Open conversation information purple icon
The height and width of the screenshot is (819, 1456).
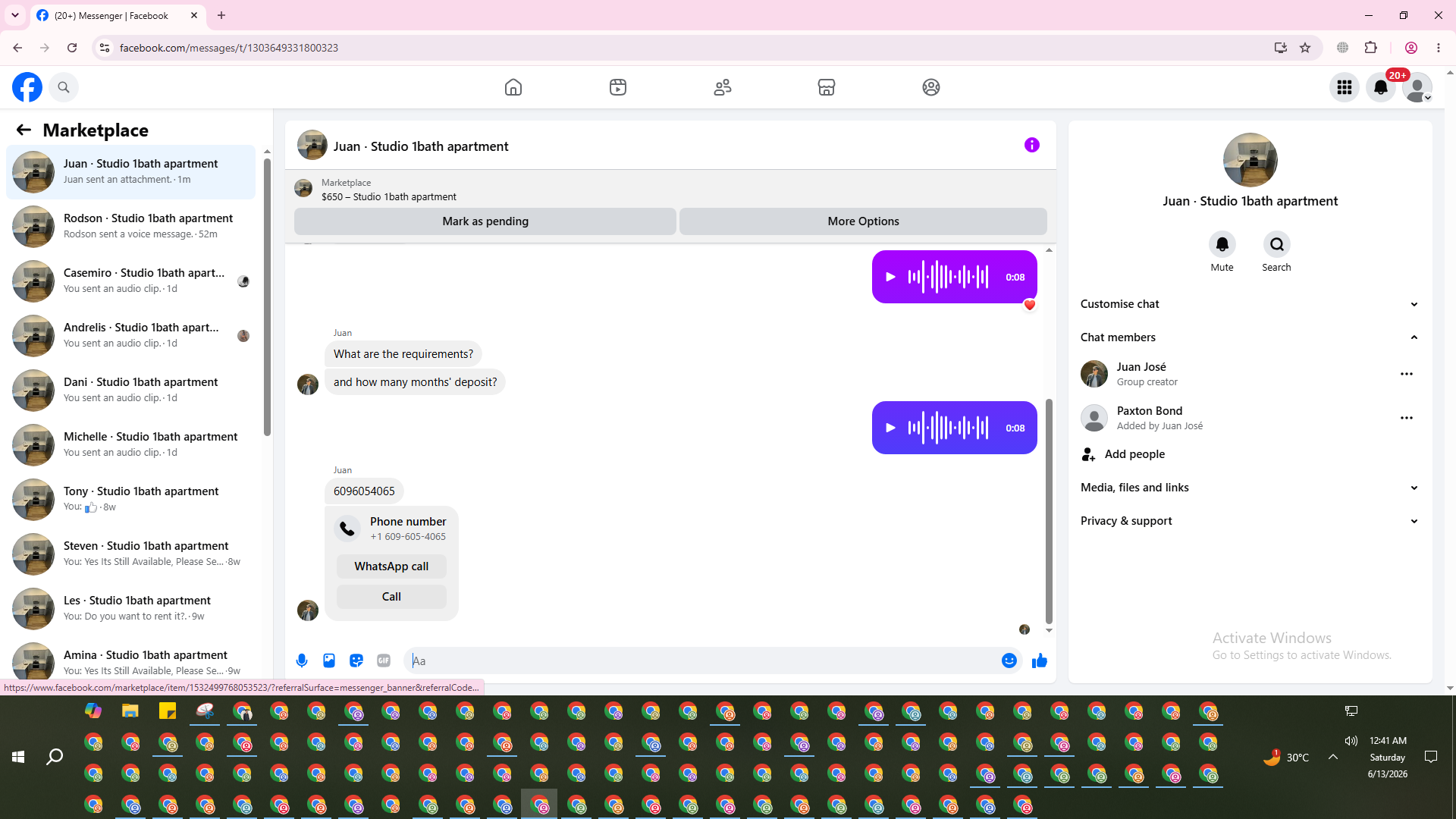coord(1032,145)
